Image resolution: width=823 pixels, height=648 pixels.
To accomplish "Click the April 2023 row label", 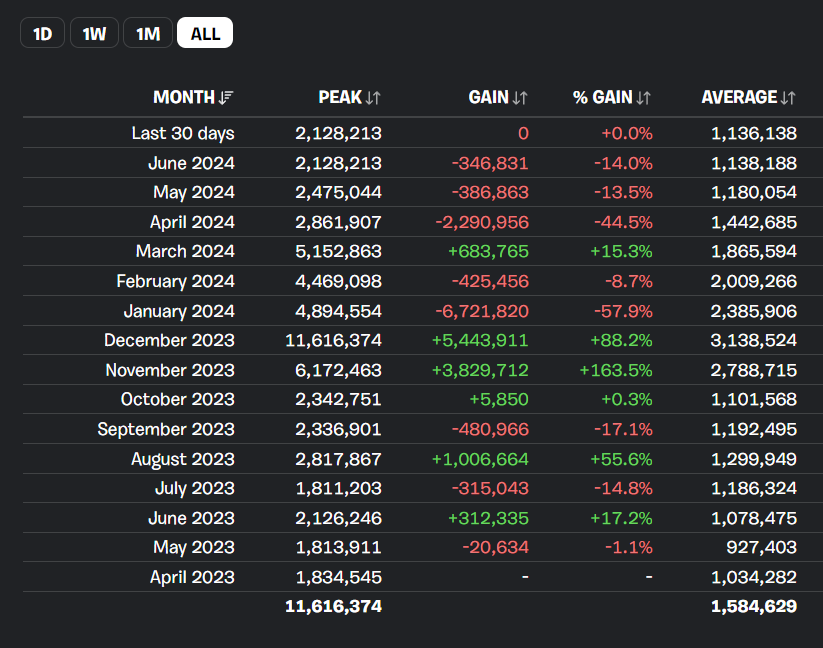I will click(192, 578).
